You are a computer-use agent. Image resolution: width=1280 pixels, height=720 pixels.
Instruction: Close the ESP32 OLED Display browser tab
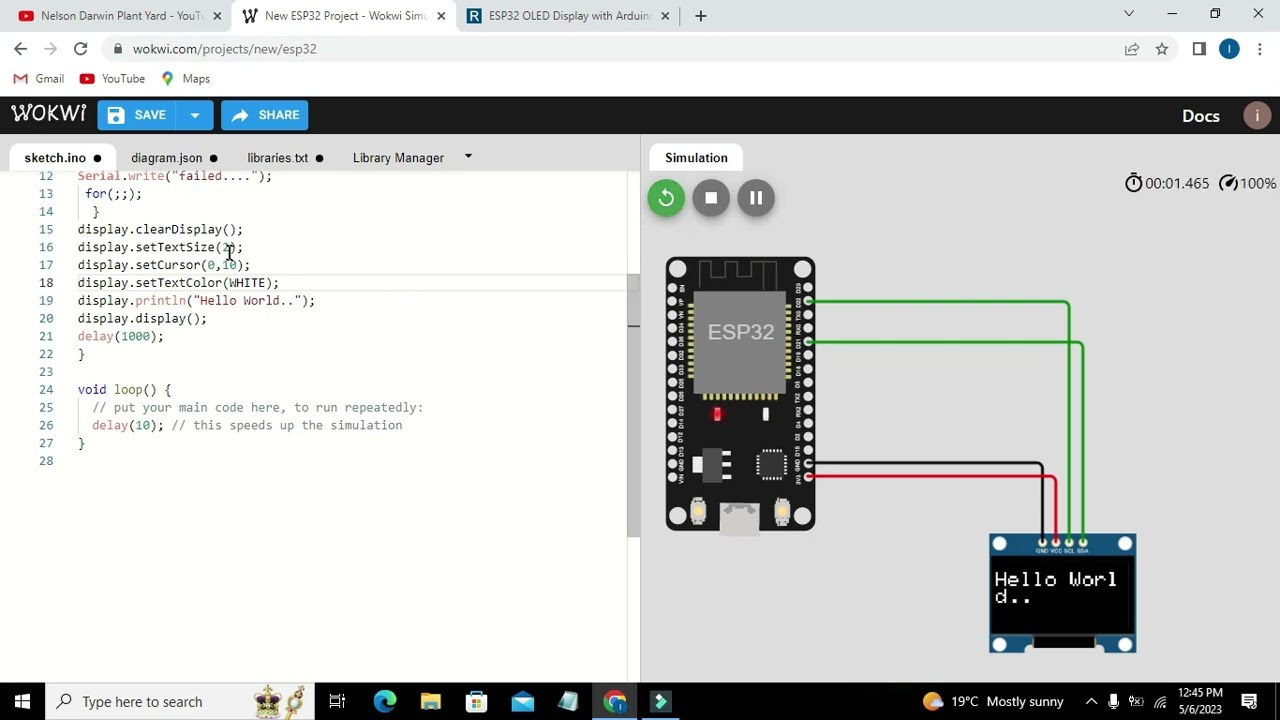point(666,16)
